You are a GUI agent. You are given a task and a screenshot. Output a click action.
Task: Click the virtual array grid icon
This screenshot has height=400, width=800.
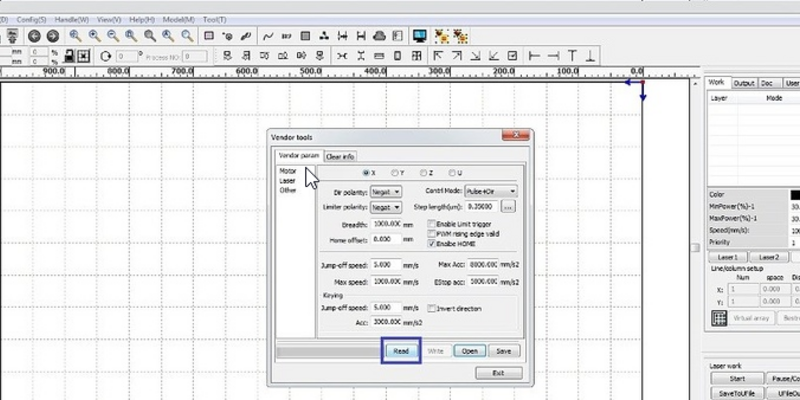coord(718,317)
